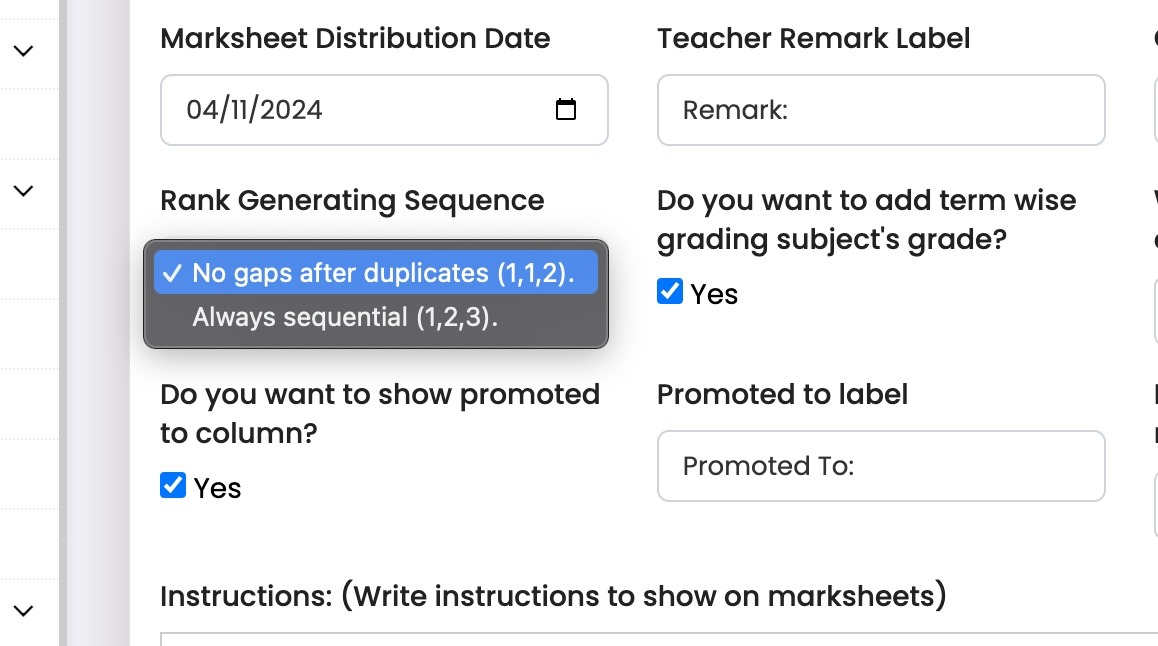Expand the middle sidebar chevron
Image resolution: width=1158 pixels, height=646 pixels.
click(x=23, y=190)
